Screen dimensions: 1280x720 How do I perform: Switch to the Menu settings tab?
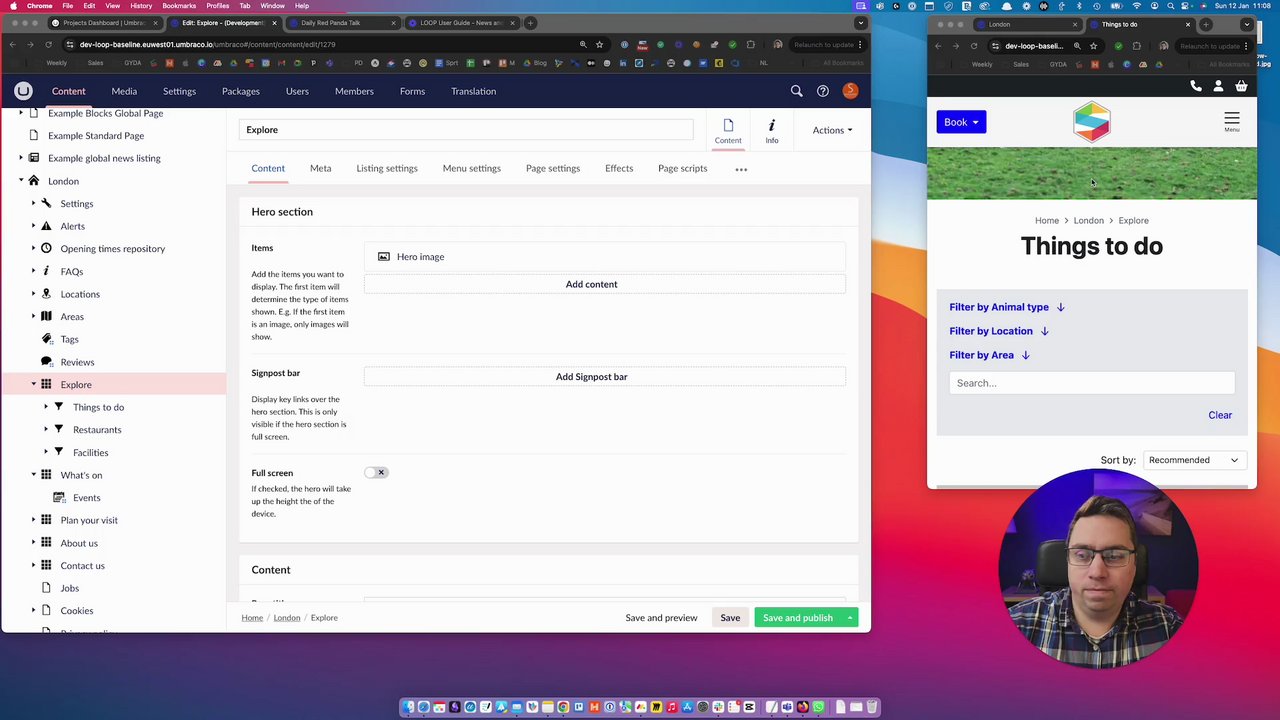[471, 168]
